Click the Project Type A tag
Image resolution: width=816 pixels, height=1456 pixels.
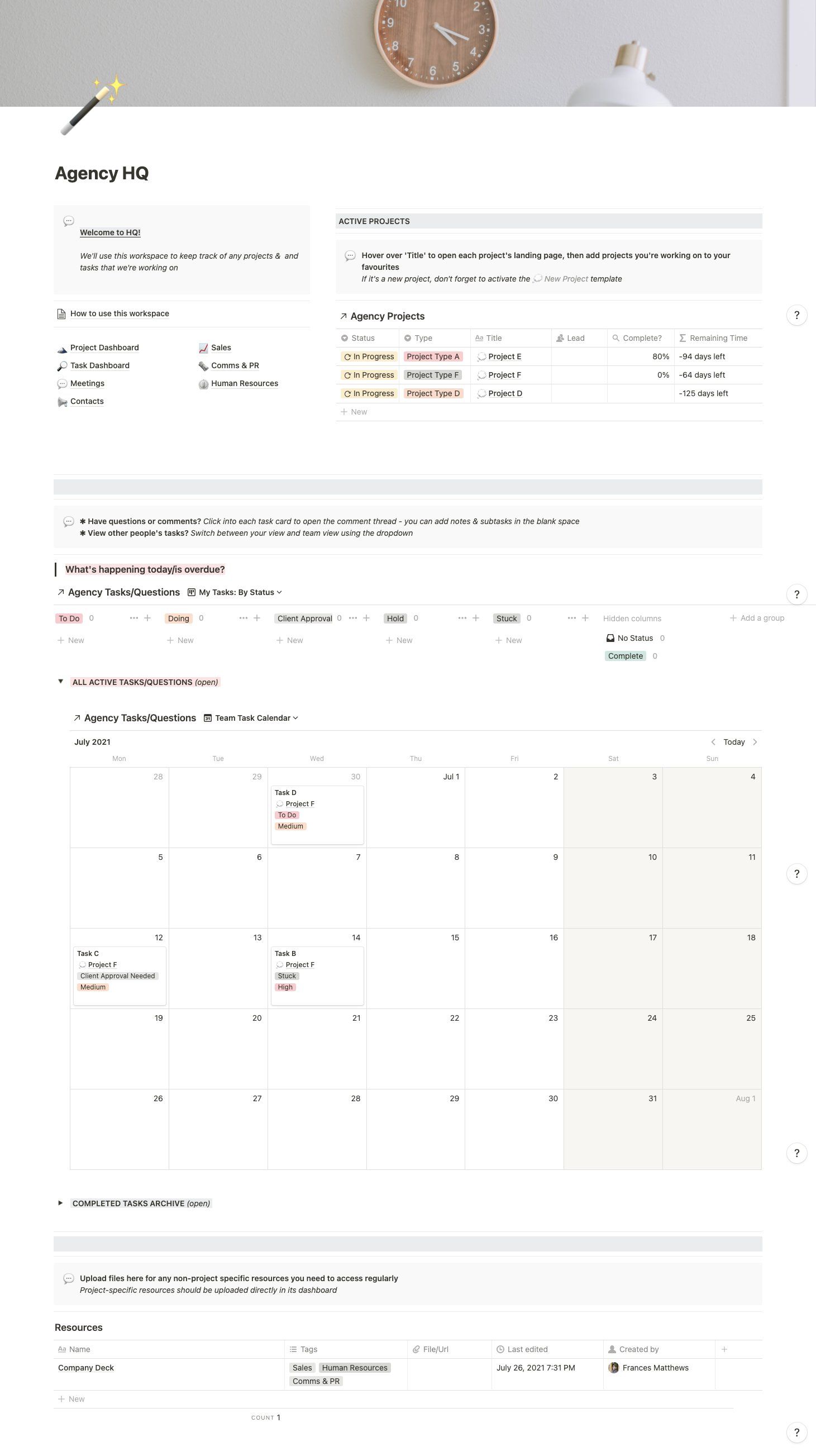pyautogui.click(x=433, y=356)
